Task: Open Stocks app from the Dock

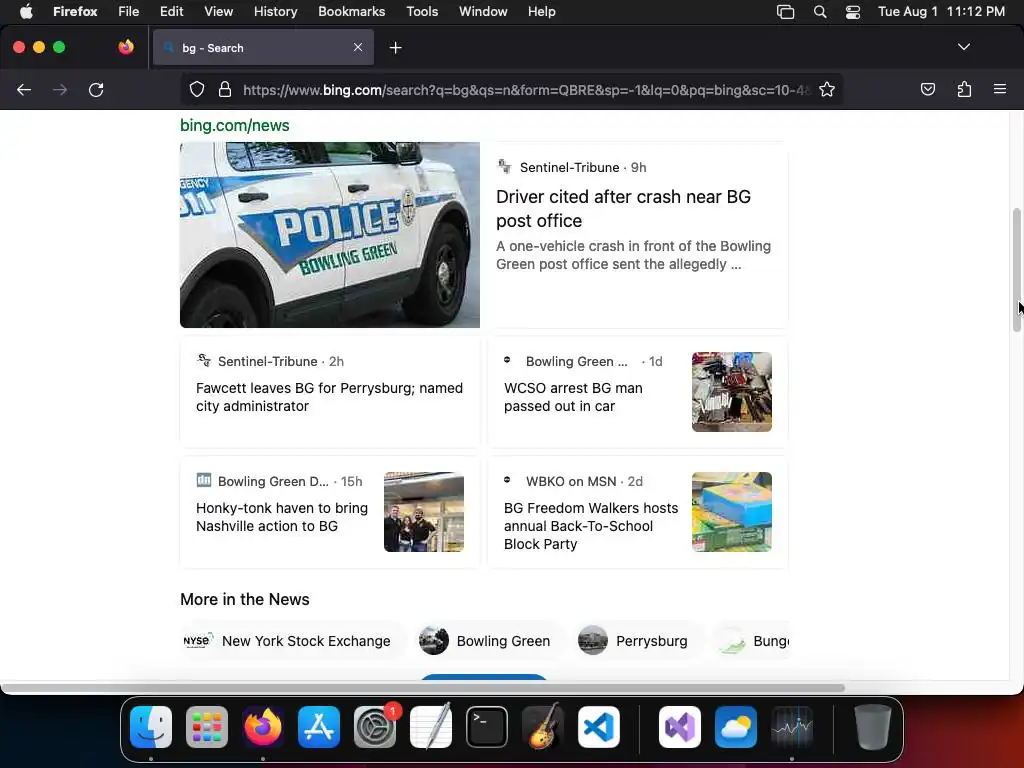Action: pyautogui.click(x=792, y=727)
